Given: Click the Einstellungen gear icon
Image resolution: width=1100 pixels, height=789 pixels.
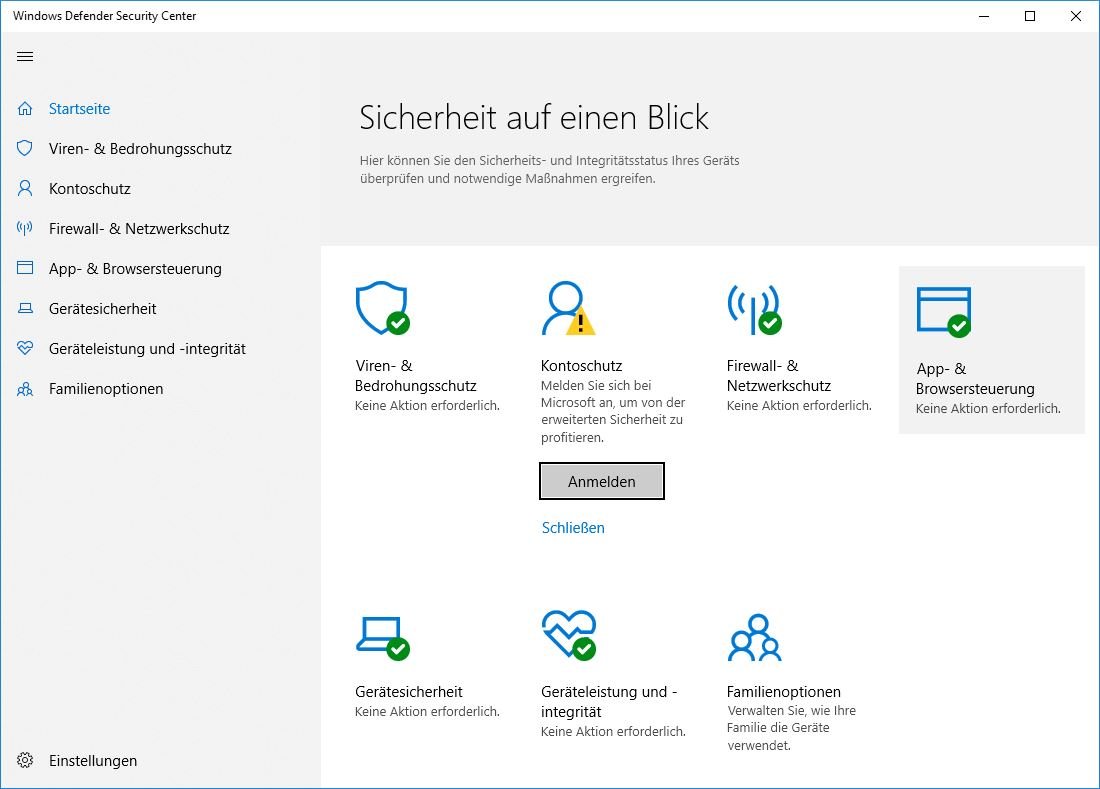Looking at the screenshot, I should pyautogui.click(x=25, y=761).
